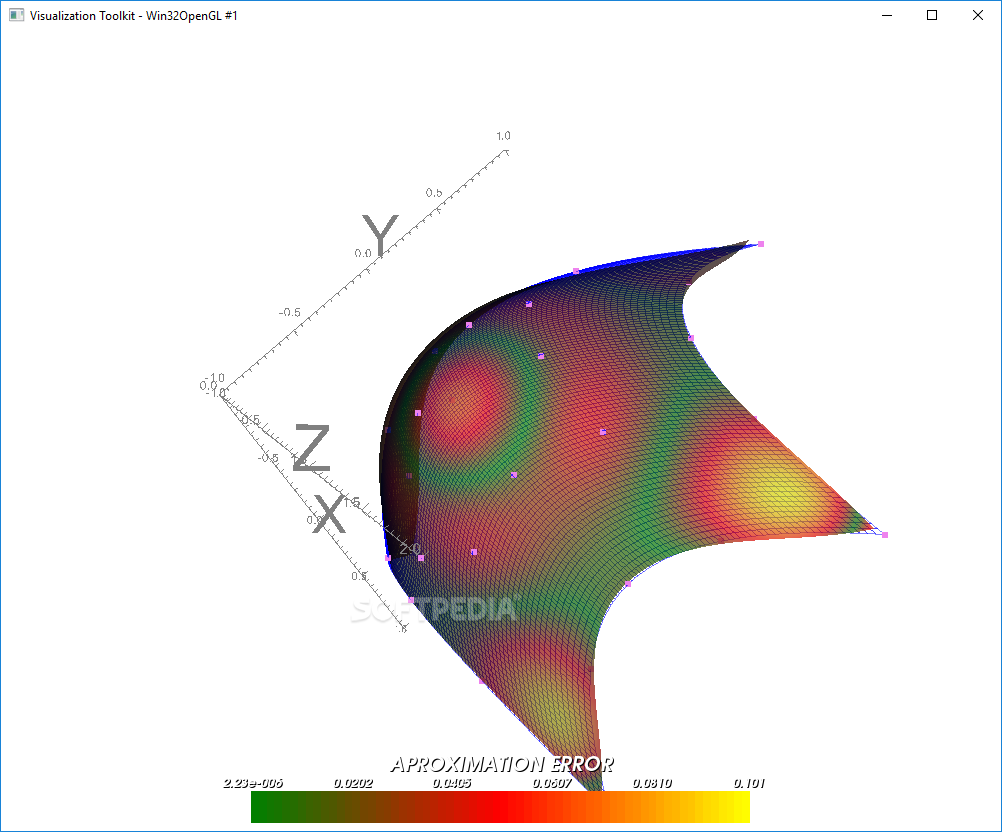The image size is (1002, 832).
Task: Click the 0.0202 color bar label
Action: point(353,783)
